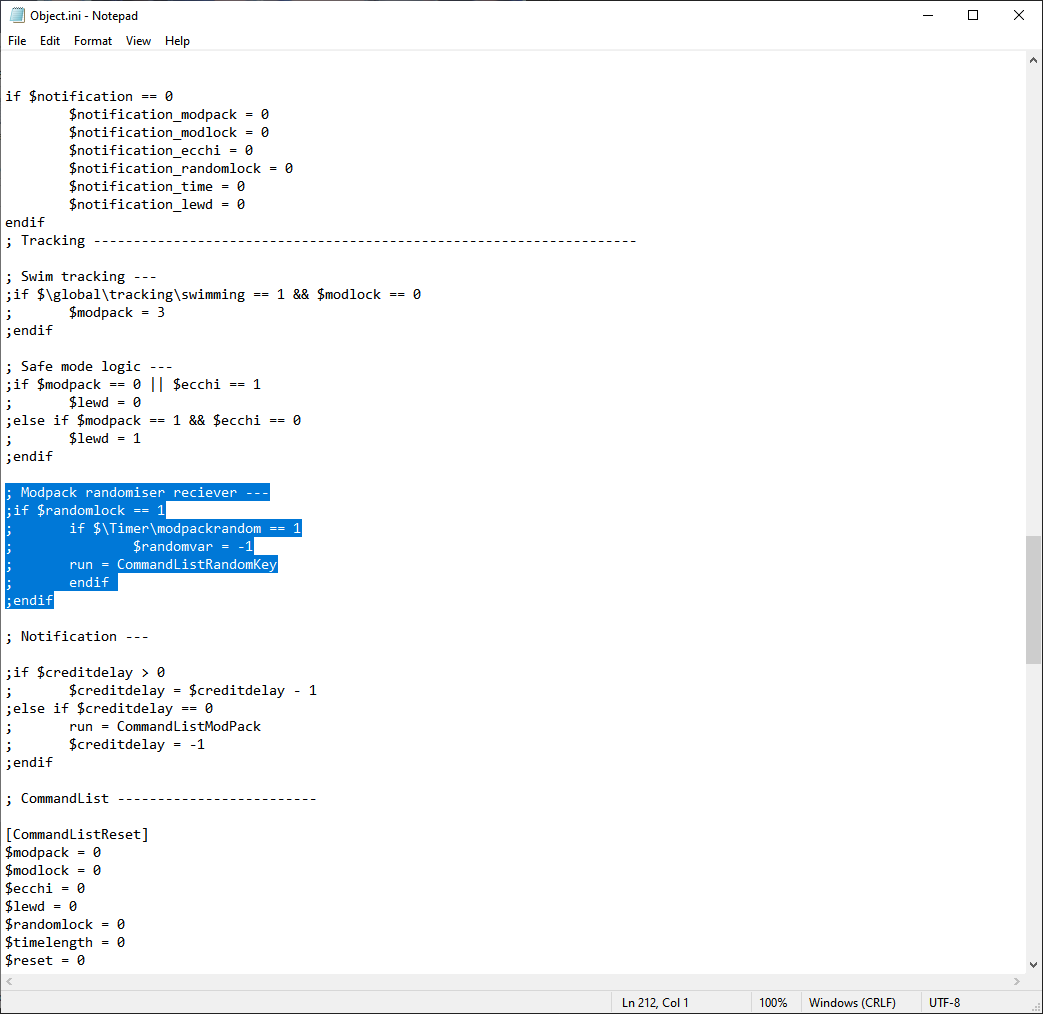Click the line '$creditdelay = -1'
This screenshot has width=1043, height=1014.
pyautogui.click(x=137, y=745)
